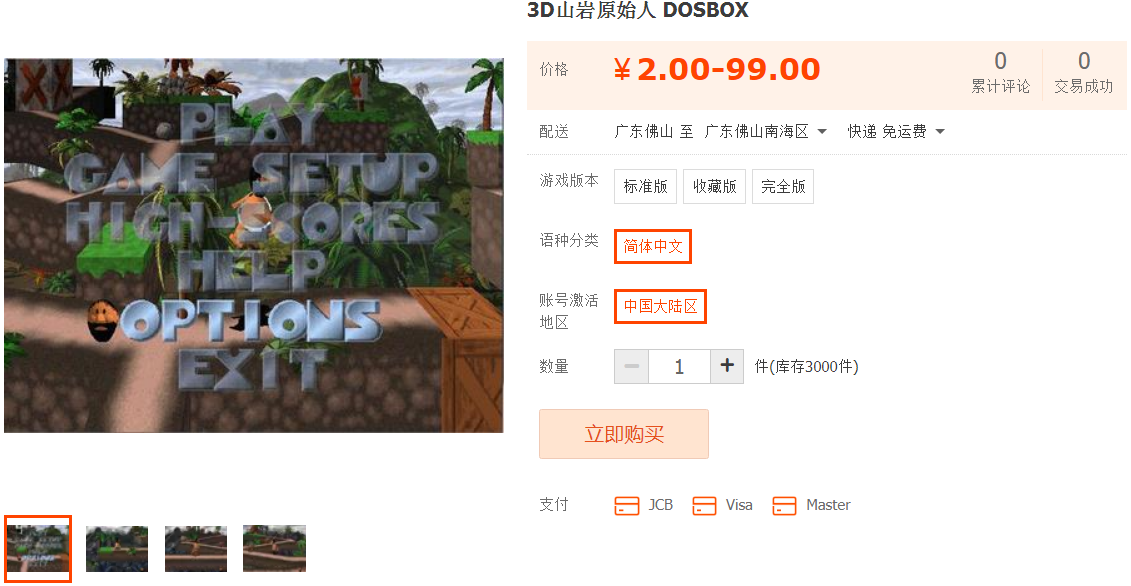This screenshot has width=1131, height=586.
Task: Click the Visa card payment icon
Action: 704,505
